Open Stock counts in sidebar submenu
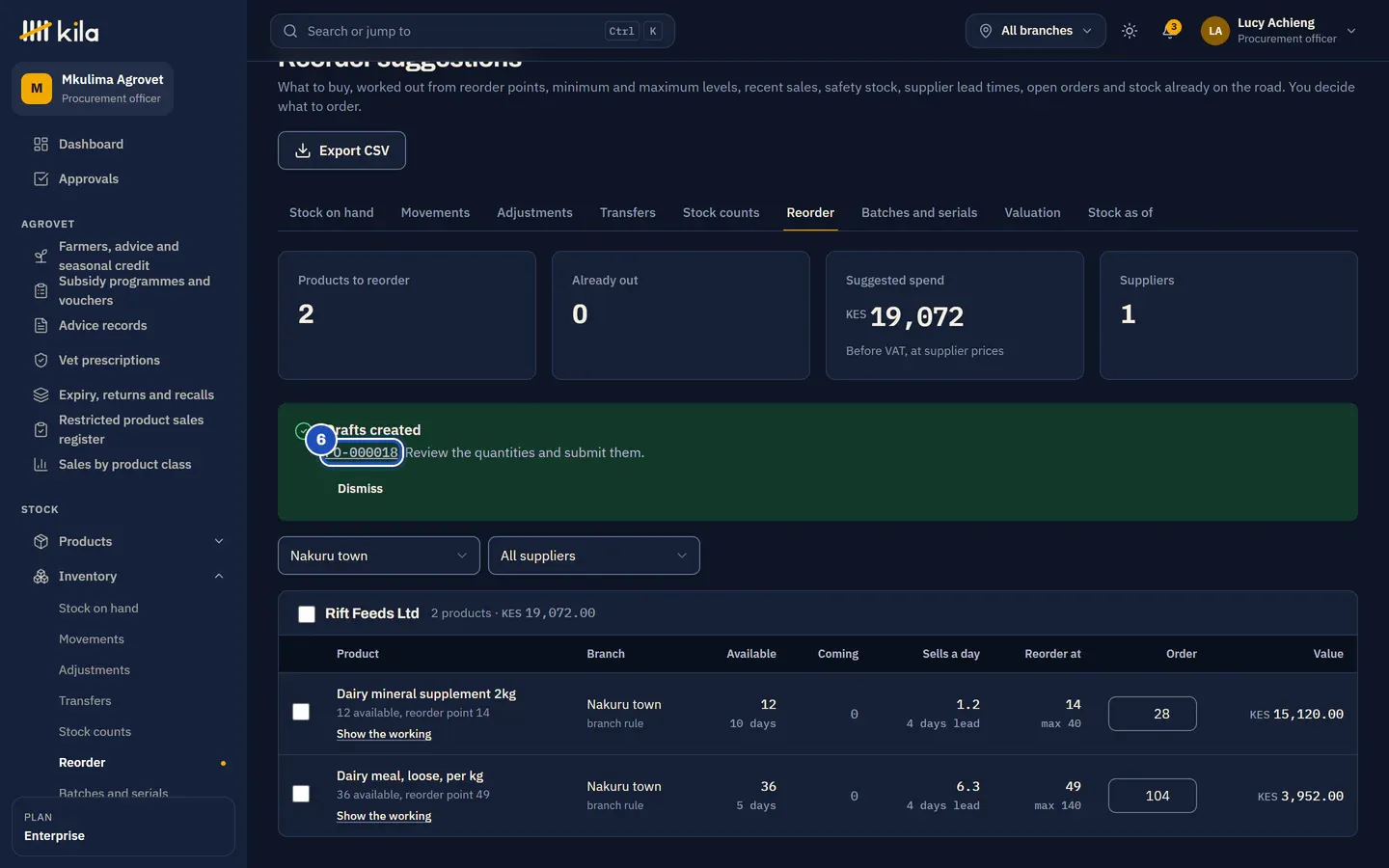 tap(95, 732)
